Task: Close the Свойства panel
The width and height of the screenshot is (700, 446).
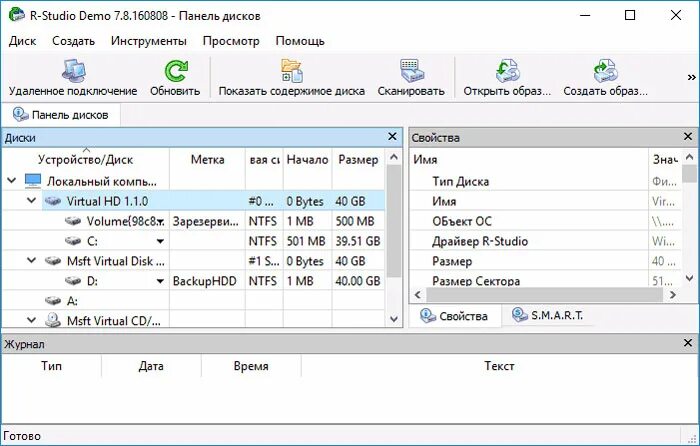Action: tap(688, 137)
